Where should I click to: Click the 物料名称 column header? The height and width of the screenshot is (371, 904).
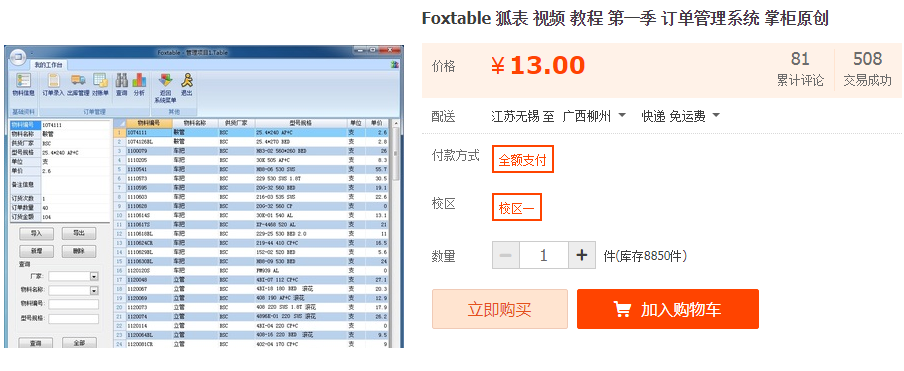(x=195, y=123)
